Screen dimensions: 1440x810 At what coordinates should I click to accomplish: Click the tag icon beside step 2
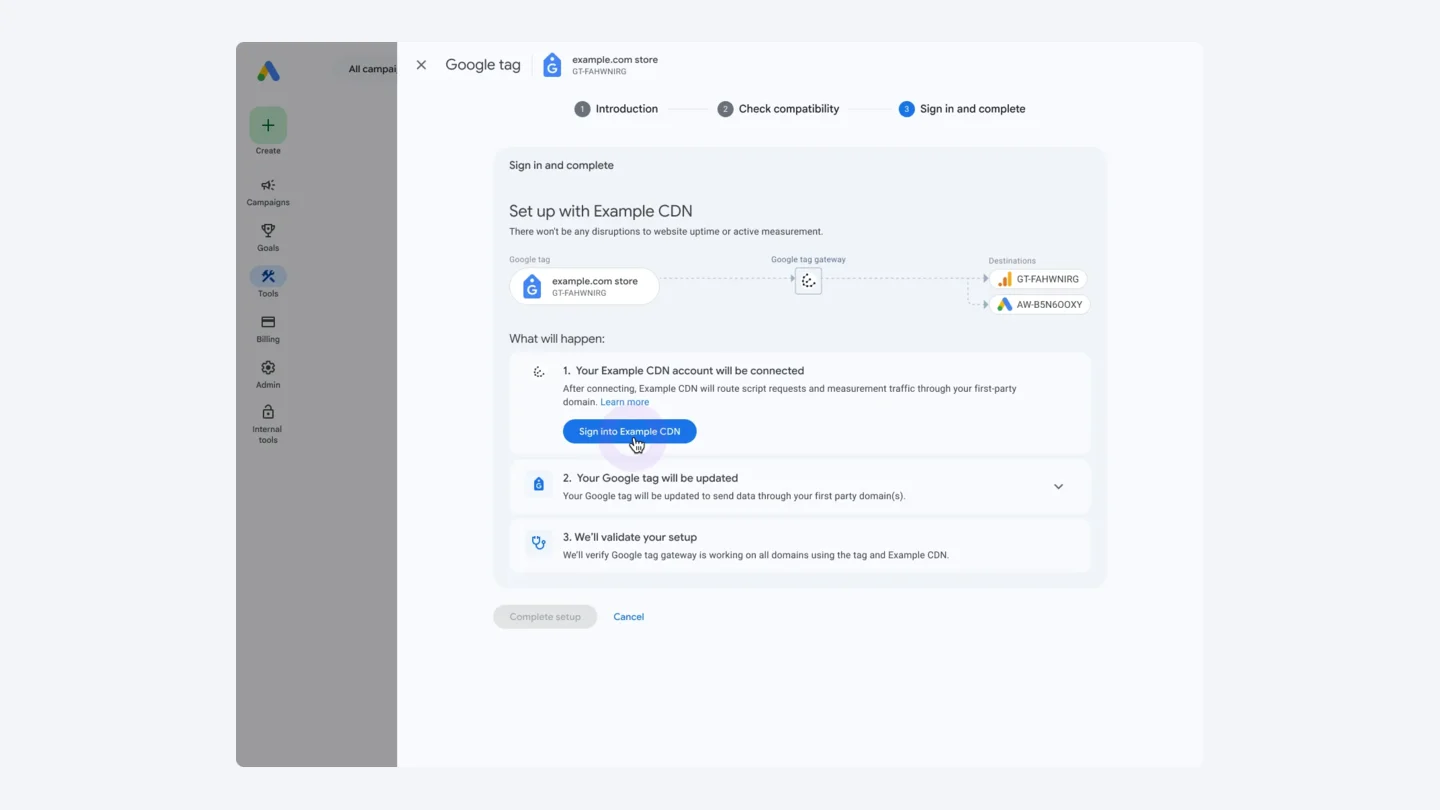pos(539,485)
